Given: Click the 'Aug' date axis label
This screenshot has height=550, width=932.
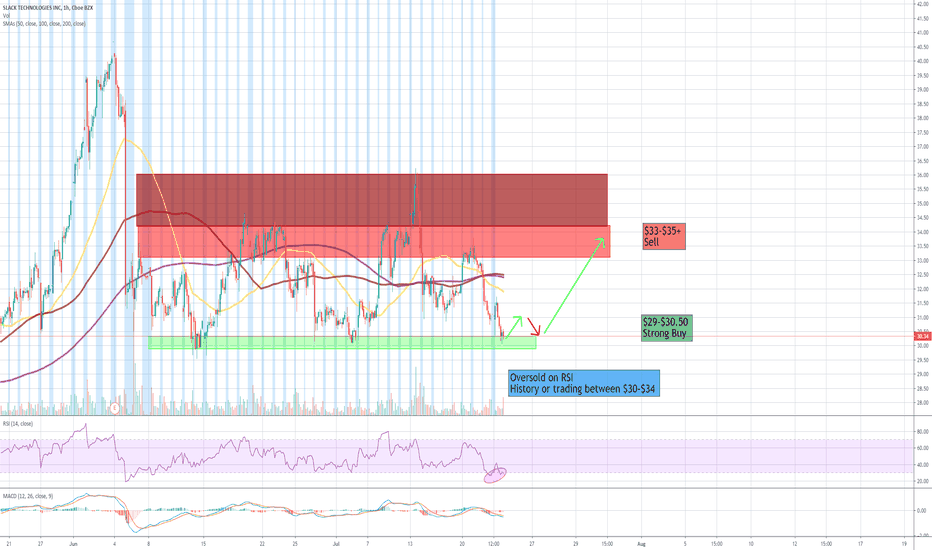Looking at the screenshot, I should [x=641, y=543].
